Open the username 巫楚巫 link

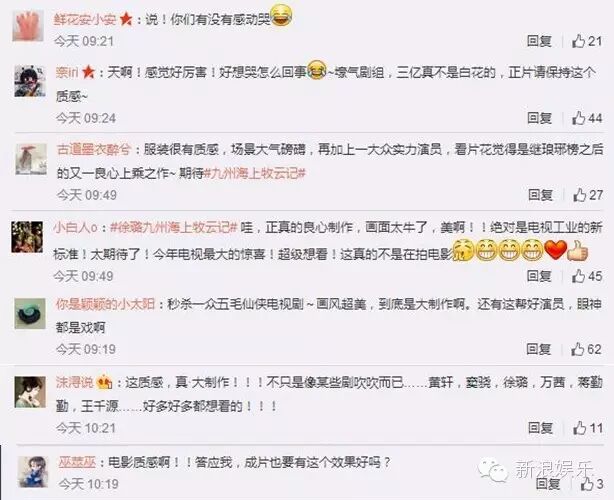point(77,462)
